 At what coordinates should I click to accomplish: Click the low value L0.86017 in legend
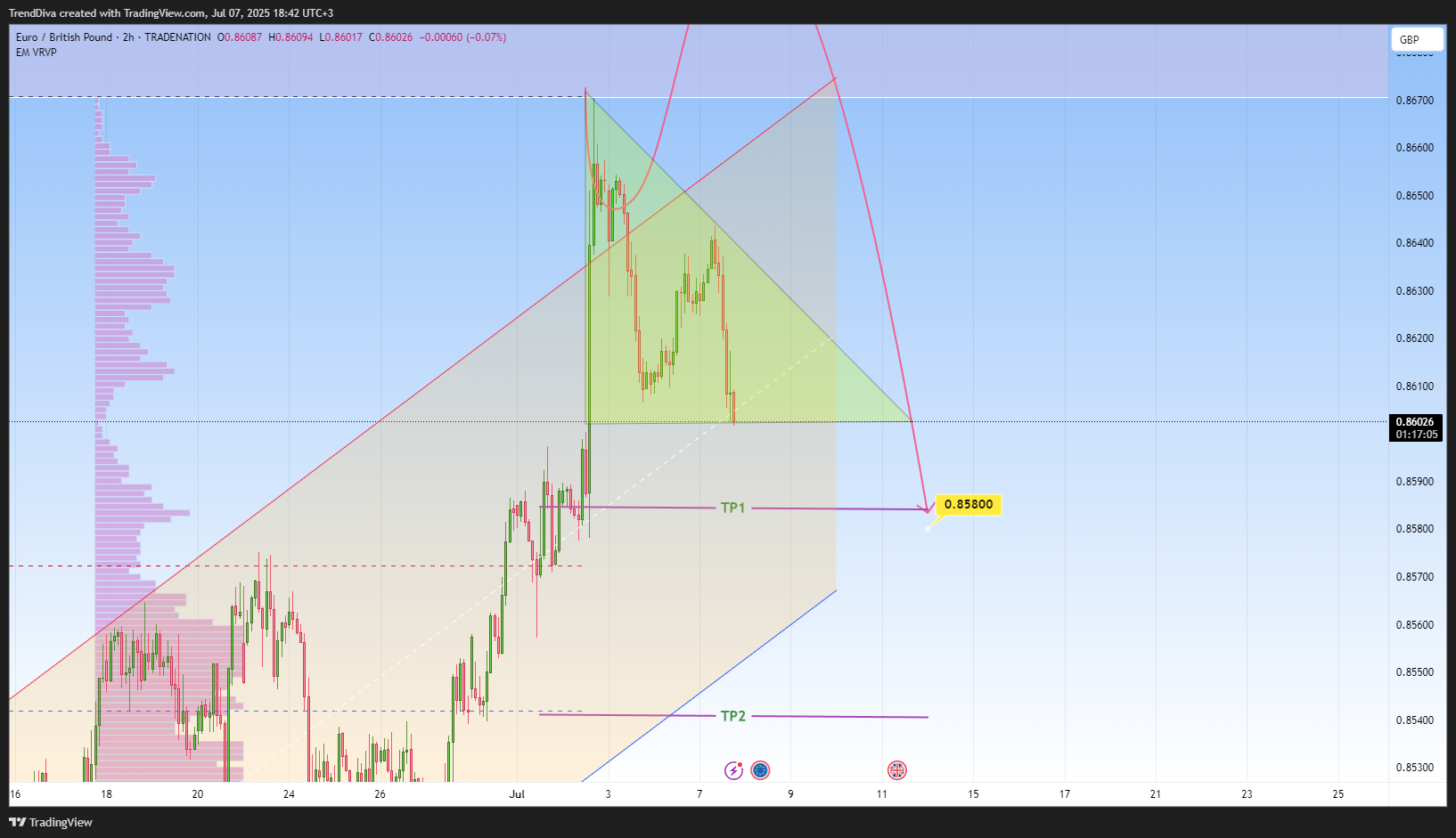[x=341, y=37]
